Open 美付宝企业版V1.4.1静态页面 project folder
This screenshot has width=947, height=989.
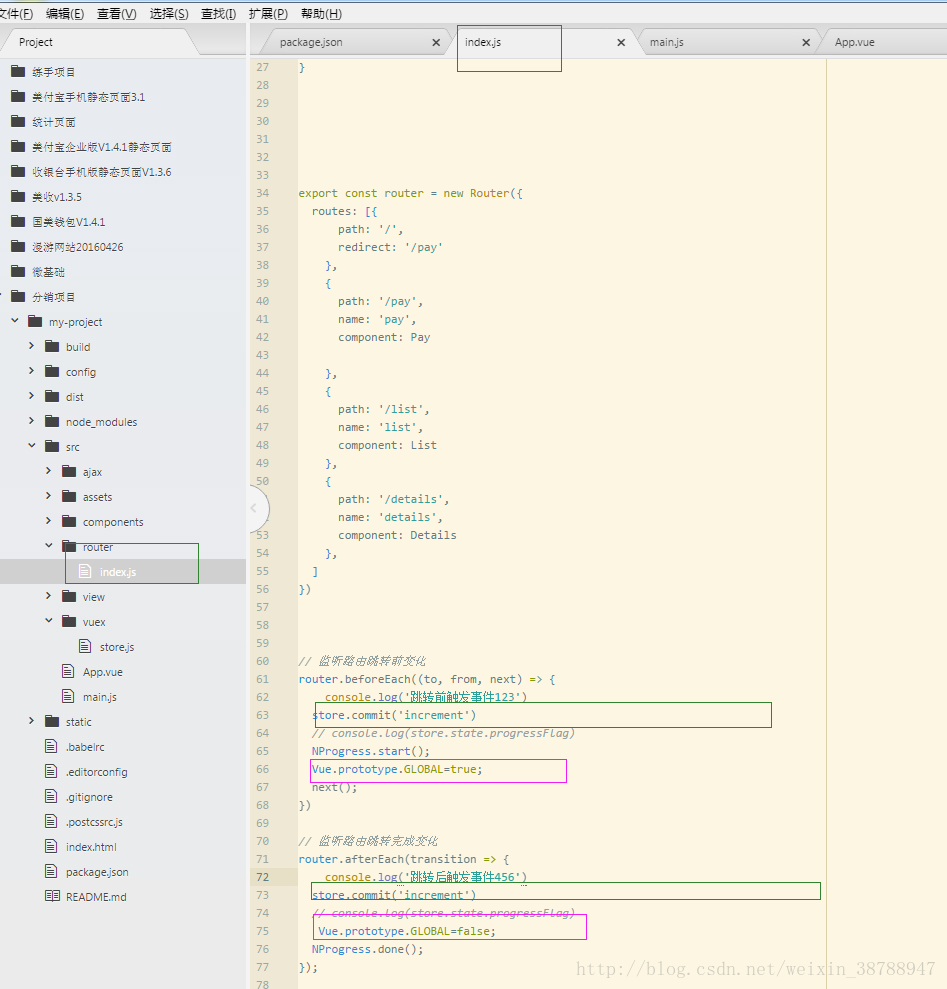(x=102, y=146)
